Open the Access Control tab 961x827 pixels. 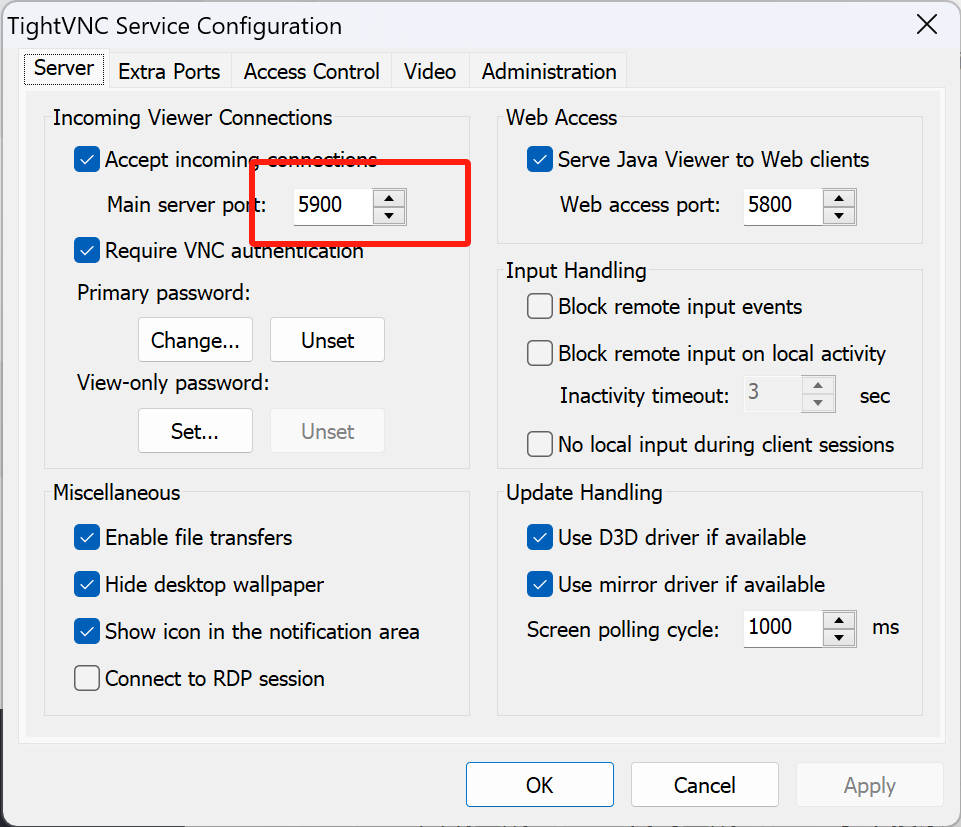[311, 71]
